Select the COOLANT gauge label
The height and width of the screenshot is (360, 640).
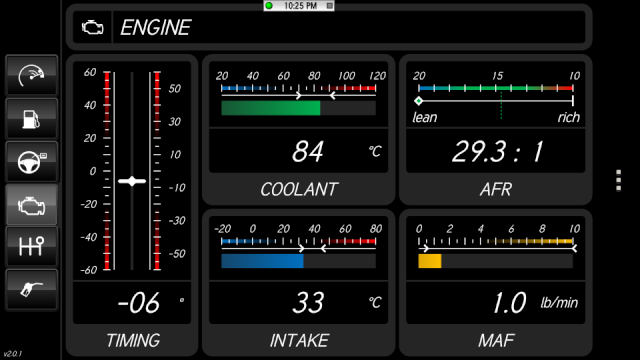pos(299,189)
